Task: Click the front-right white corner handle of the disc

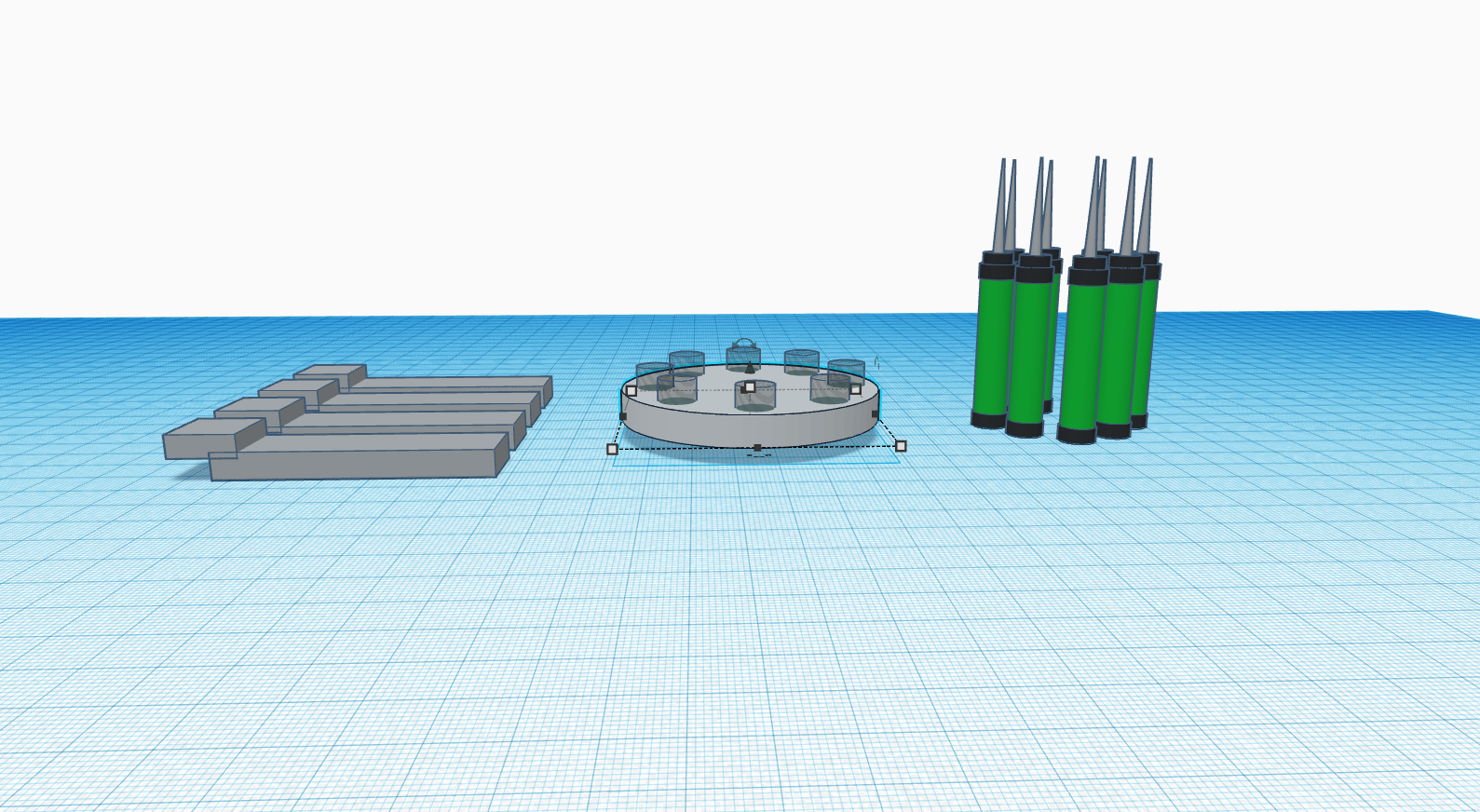Action: (x=901, y=446)
